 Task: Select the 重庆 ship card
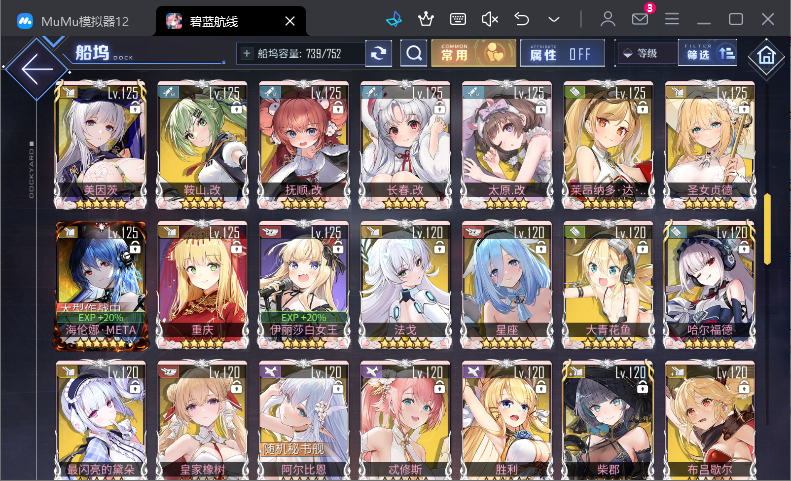pyautogui.click(x=202, y=285)
